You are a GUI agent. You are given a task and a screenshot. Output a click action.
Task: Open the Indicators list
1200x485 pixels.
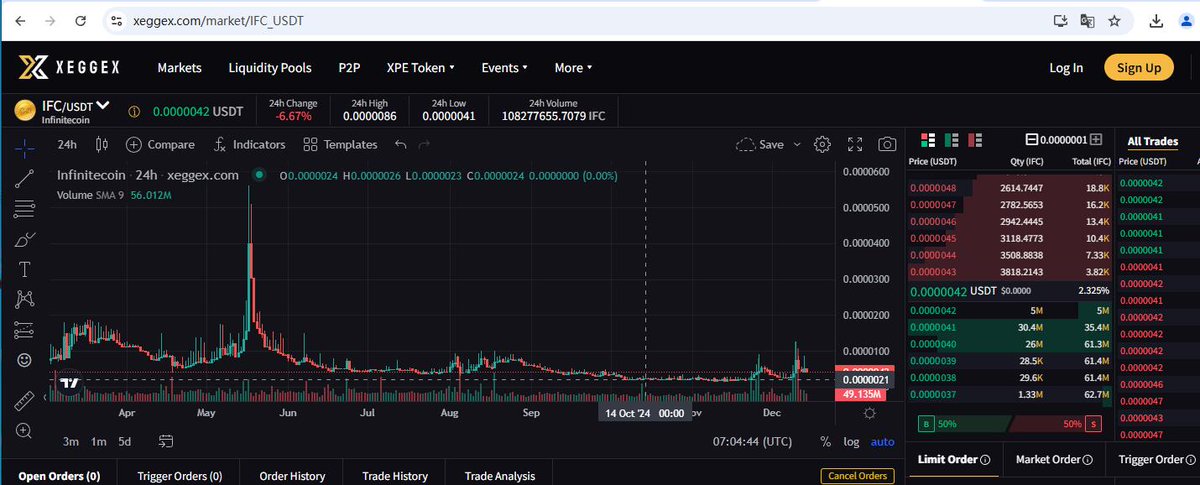pyautogui.click(x=249, y=144)
